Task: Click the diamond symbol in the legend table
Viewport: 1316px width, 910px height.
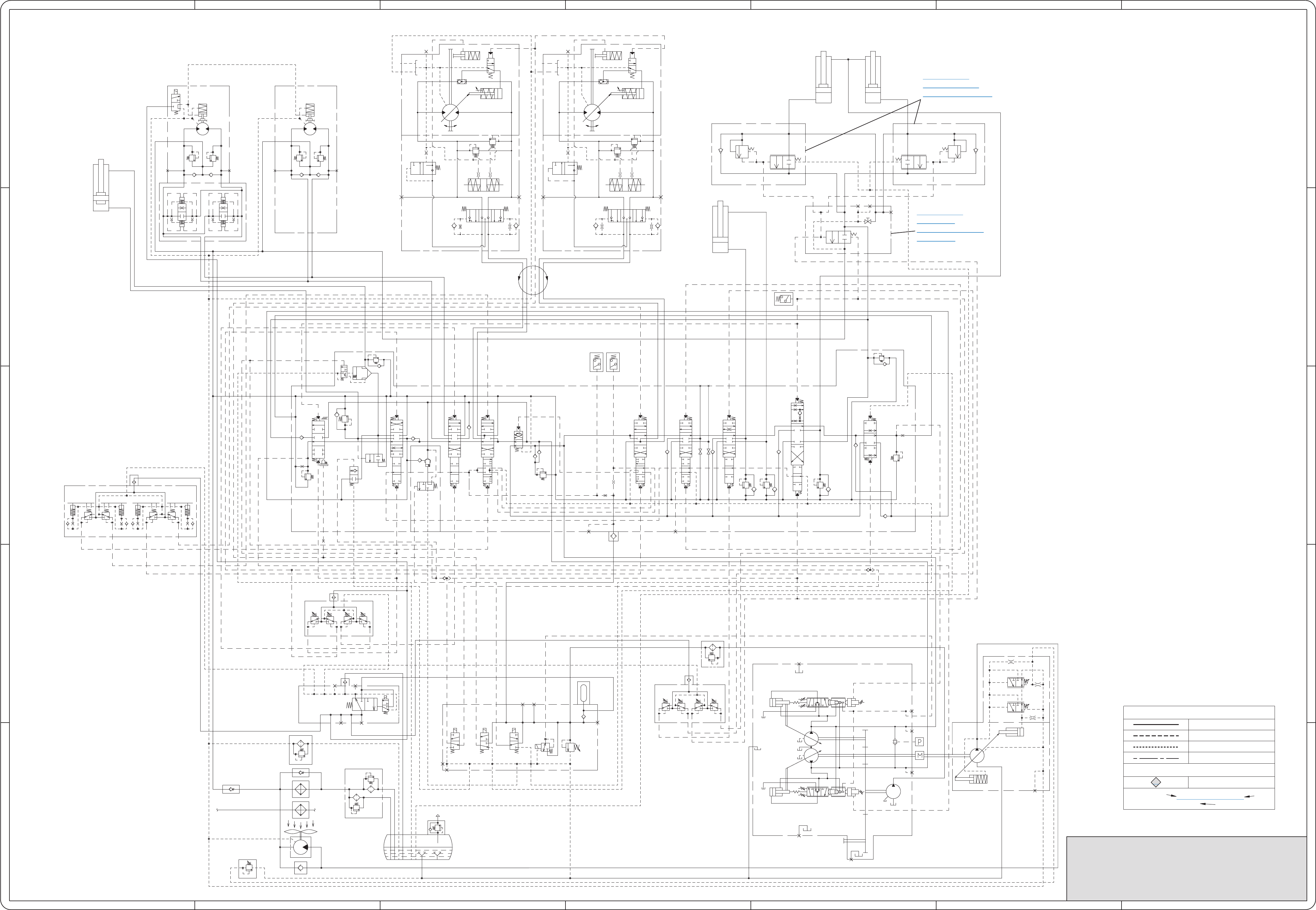Action: pyautogui.click(x=1156, y=783)
